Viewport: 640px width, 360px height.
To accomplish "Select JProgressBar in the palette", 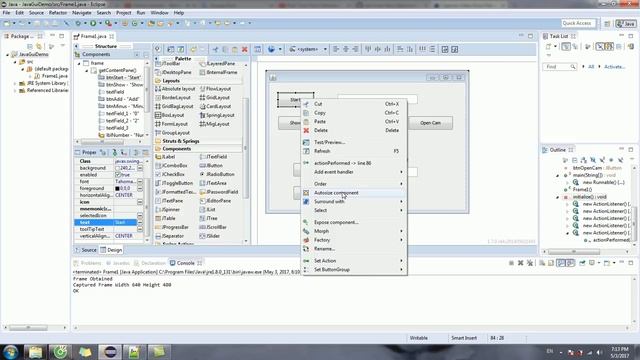I will point(172,227).
